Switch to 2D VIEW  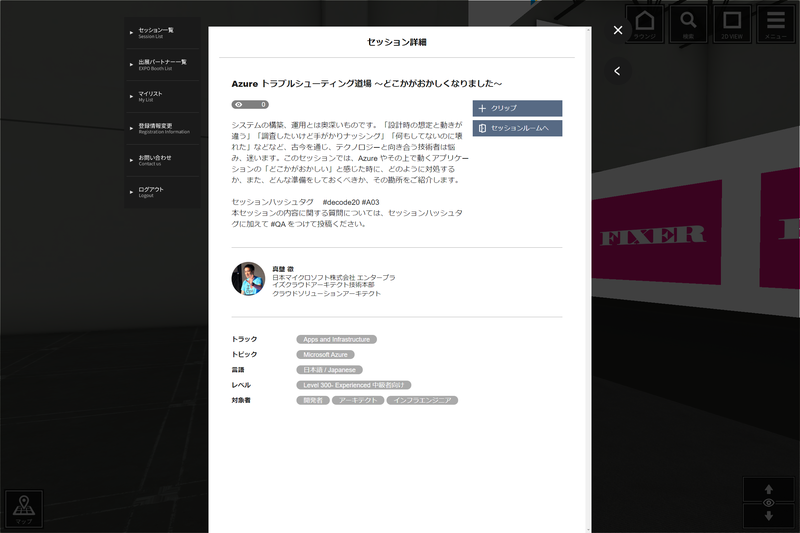click(x=732, y=23)
